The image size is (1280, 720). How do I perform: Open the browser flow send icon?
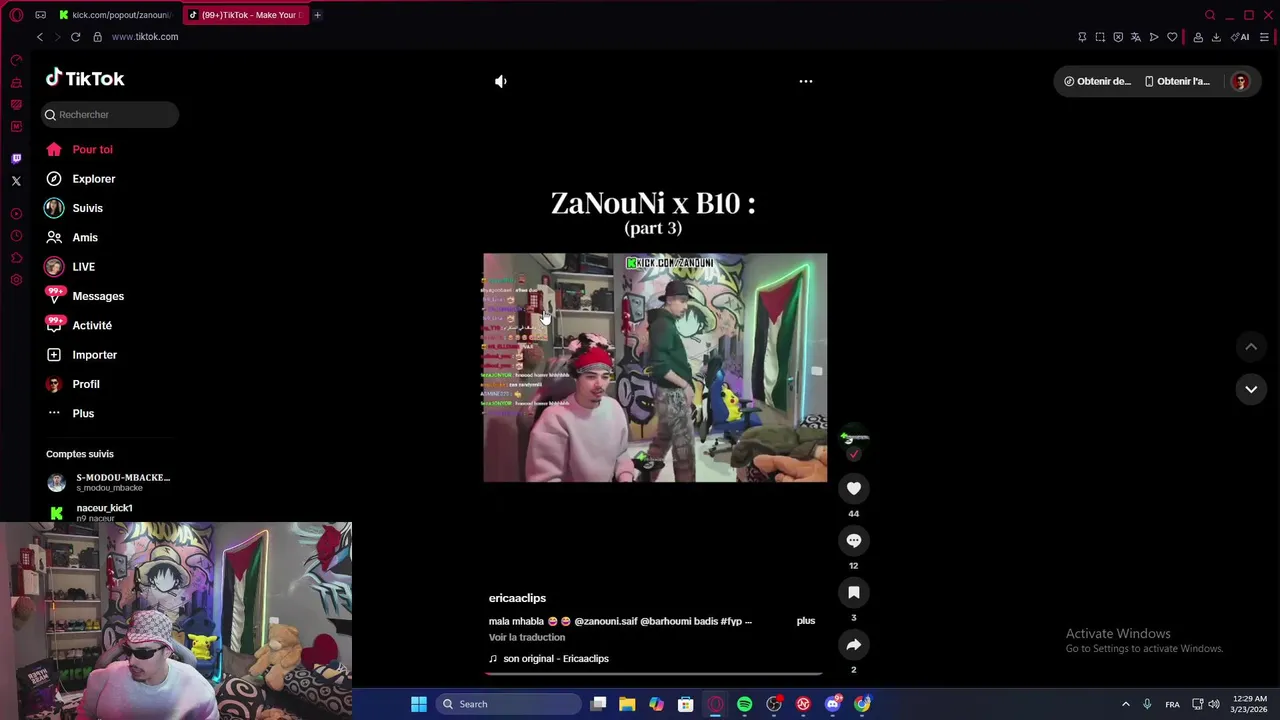pyautogui.click(x=1154, y=37)
